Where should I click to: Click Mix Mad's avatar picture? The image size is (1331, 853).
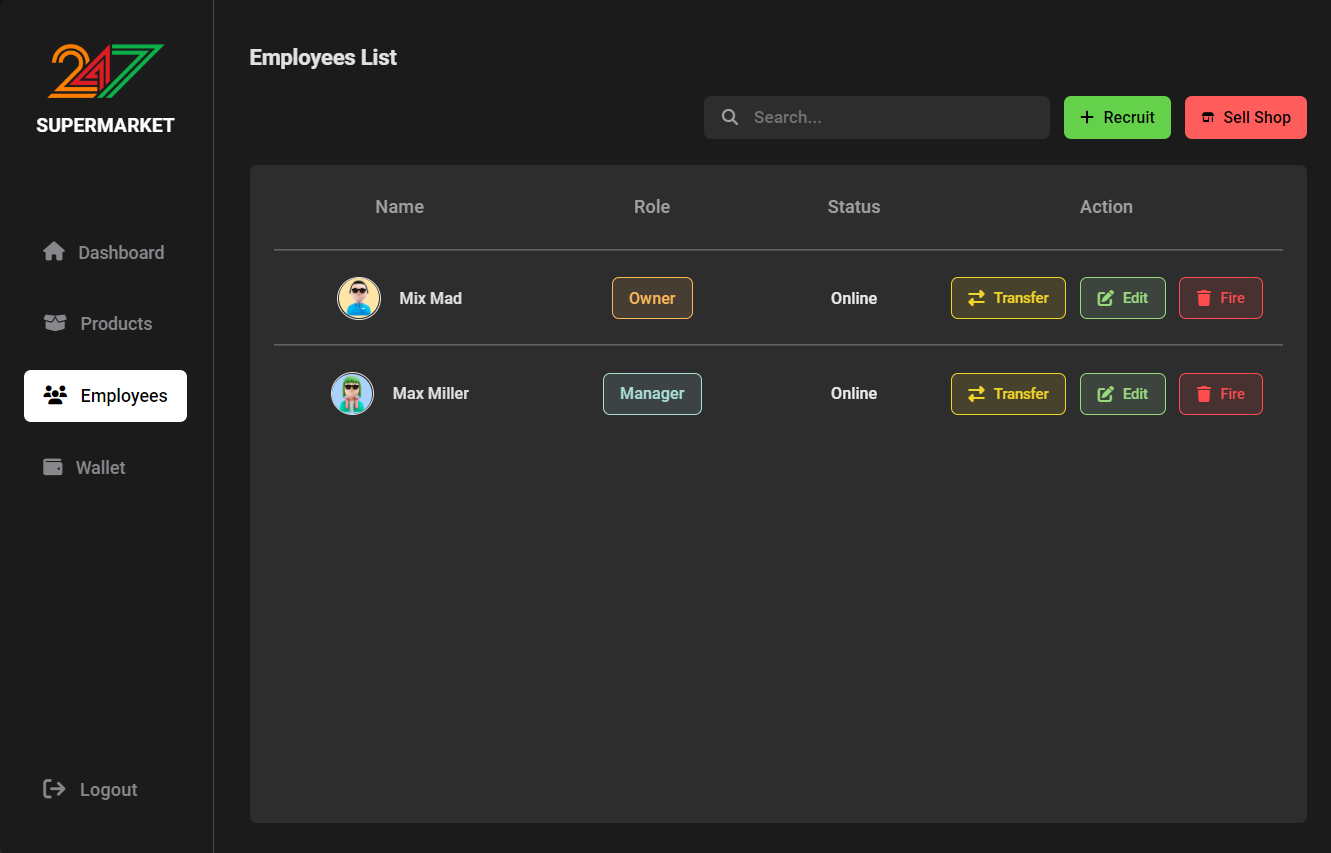click(x=359, y=298)
